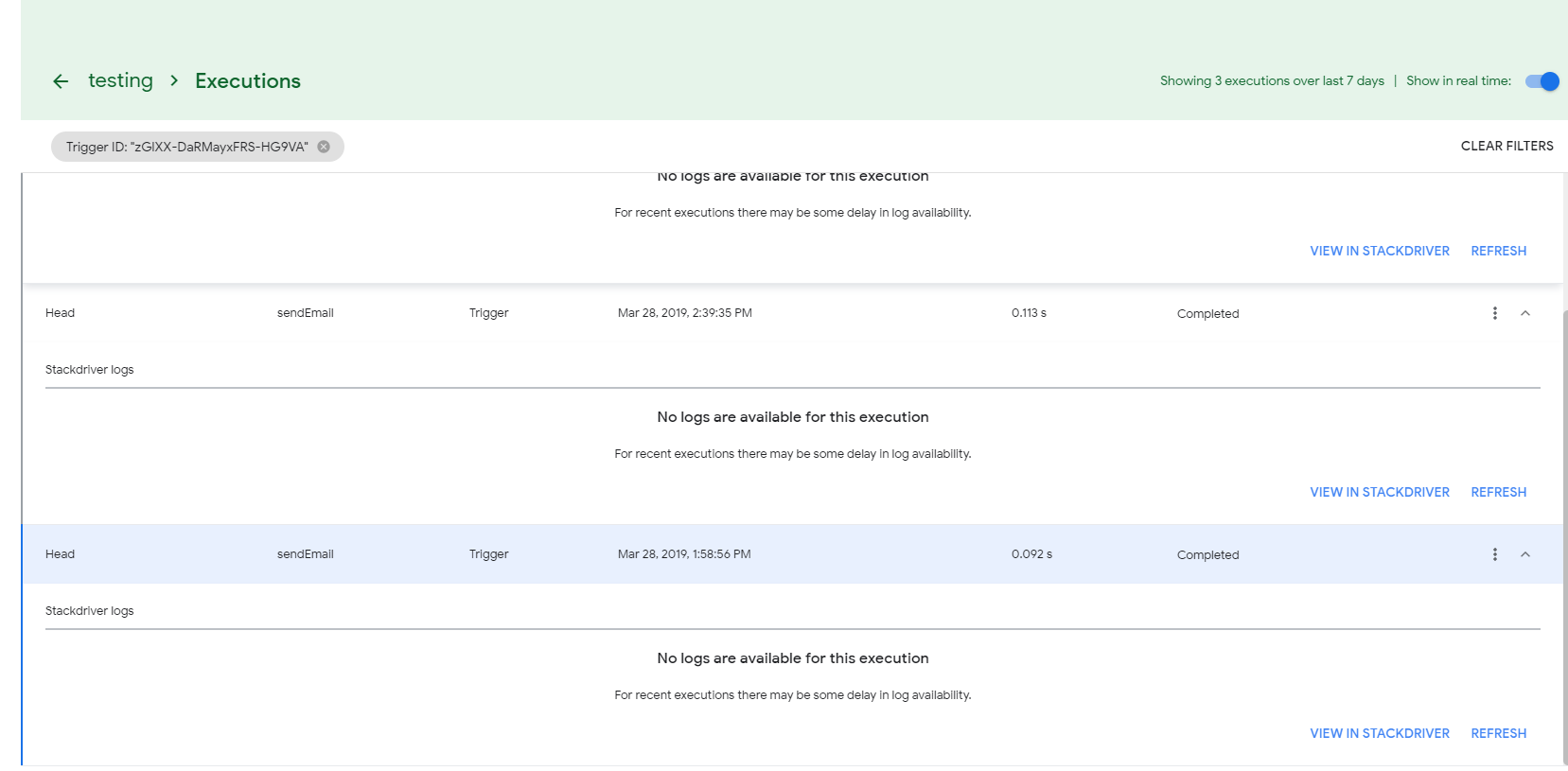Select the highlighted 1:58:56 PM execution row

(852, 554)
